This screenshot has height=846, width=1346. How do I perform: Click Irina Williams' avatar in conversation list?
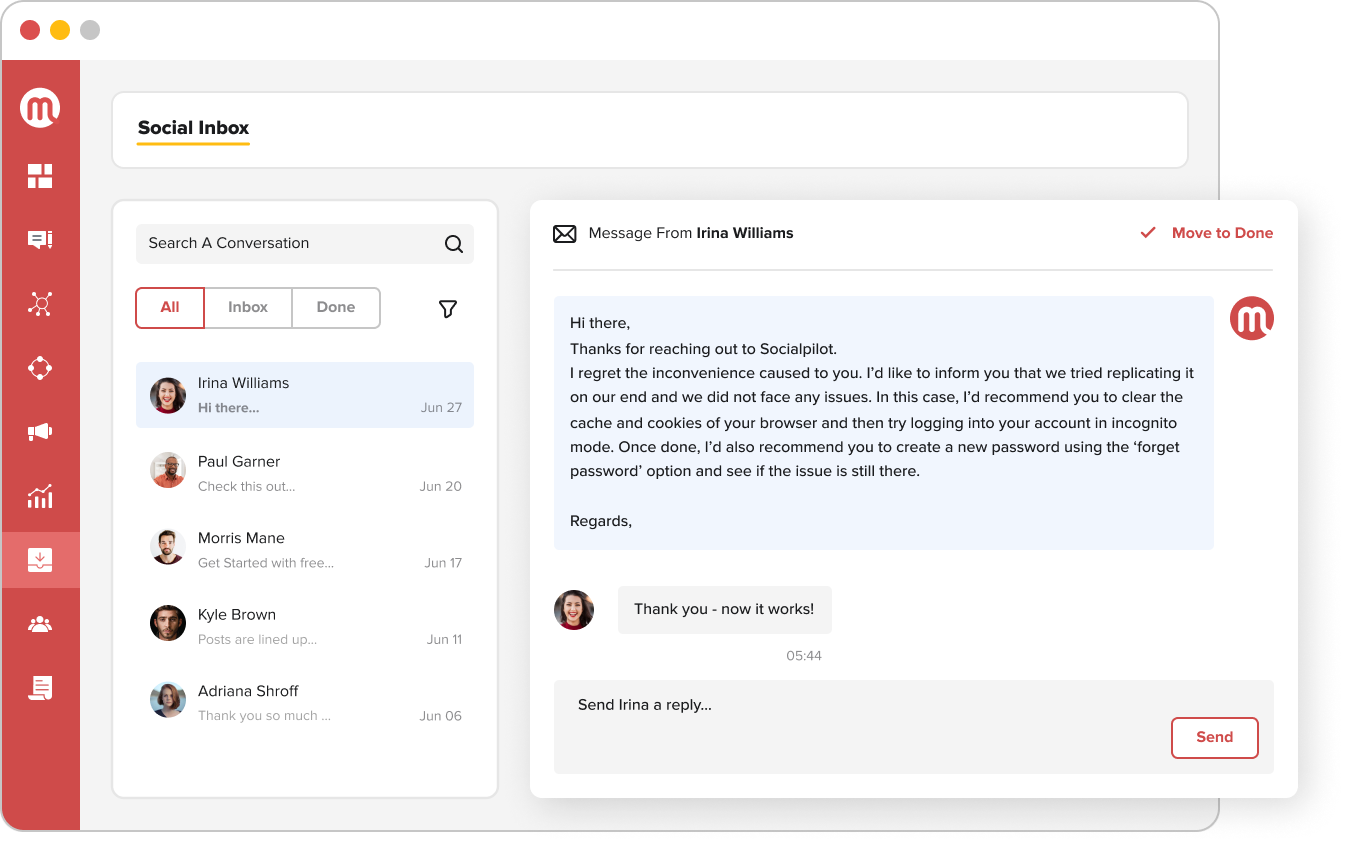point(168,395)
